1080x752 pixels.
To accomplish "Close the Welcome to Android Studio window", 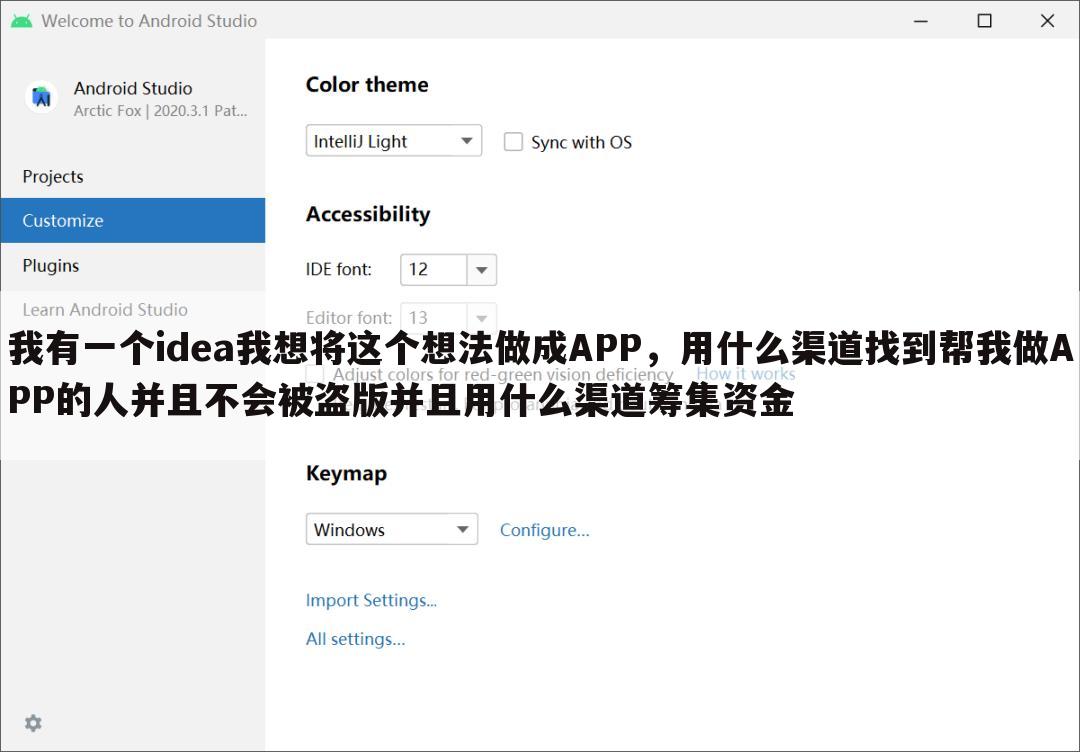I will (x=1047, y=21).
